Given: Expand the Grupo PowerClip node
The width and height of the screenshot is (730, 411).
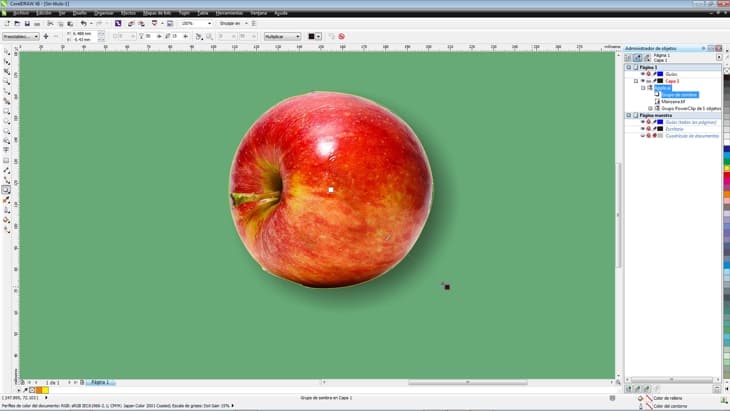Looking at the screenshot, I should click(x=651, y=108).
